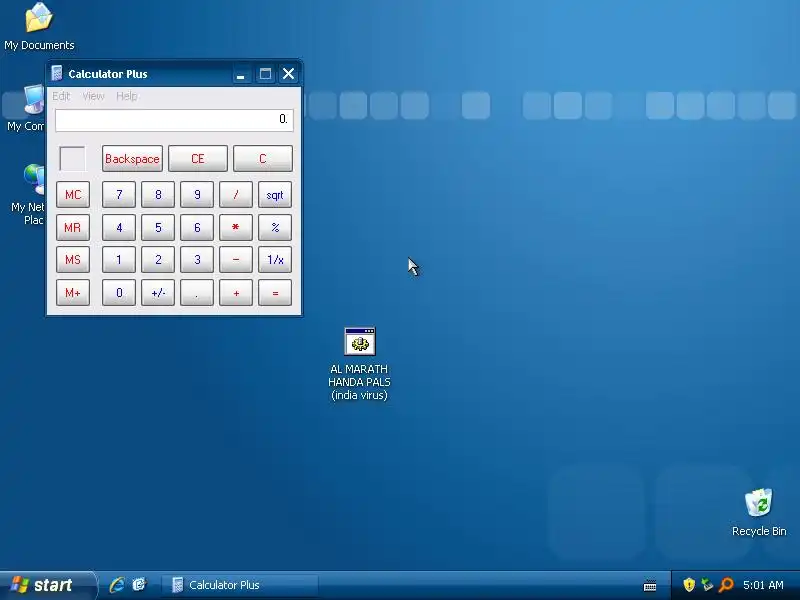Click the Calculator Plus taskbar button
The image size is (800, 600).
tap(240, 585)
